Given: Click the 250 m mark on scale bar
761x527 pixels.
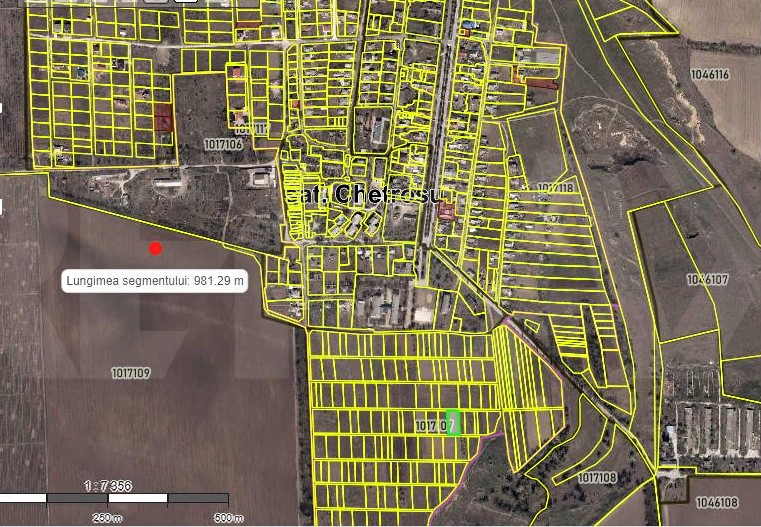Looking at the screenshot, I should click(108, 517).
